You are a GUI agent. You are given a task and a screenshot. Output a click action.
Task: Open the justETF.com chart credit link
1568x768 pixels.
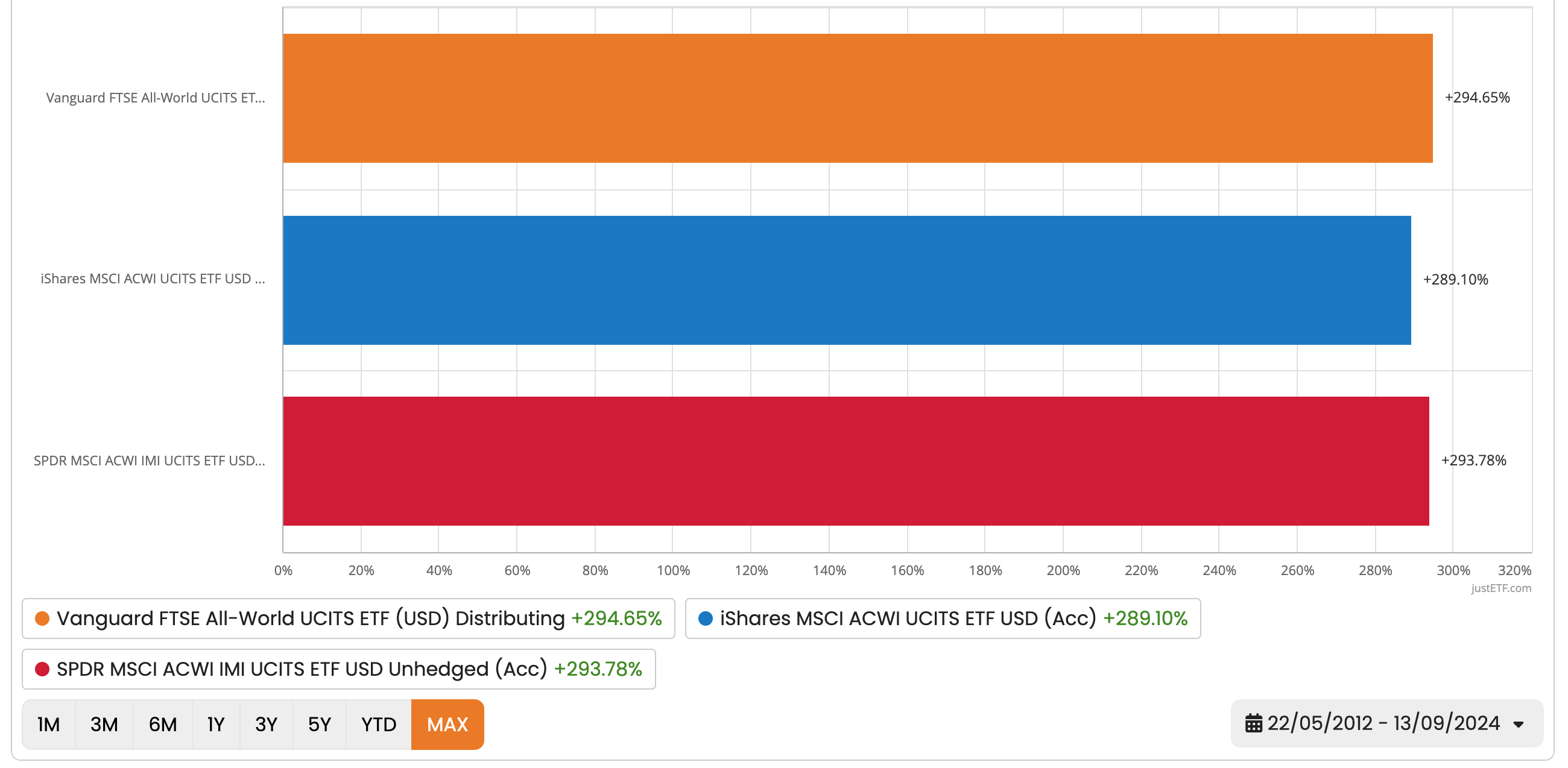(1500, 588)
